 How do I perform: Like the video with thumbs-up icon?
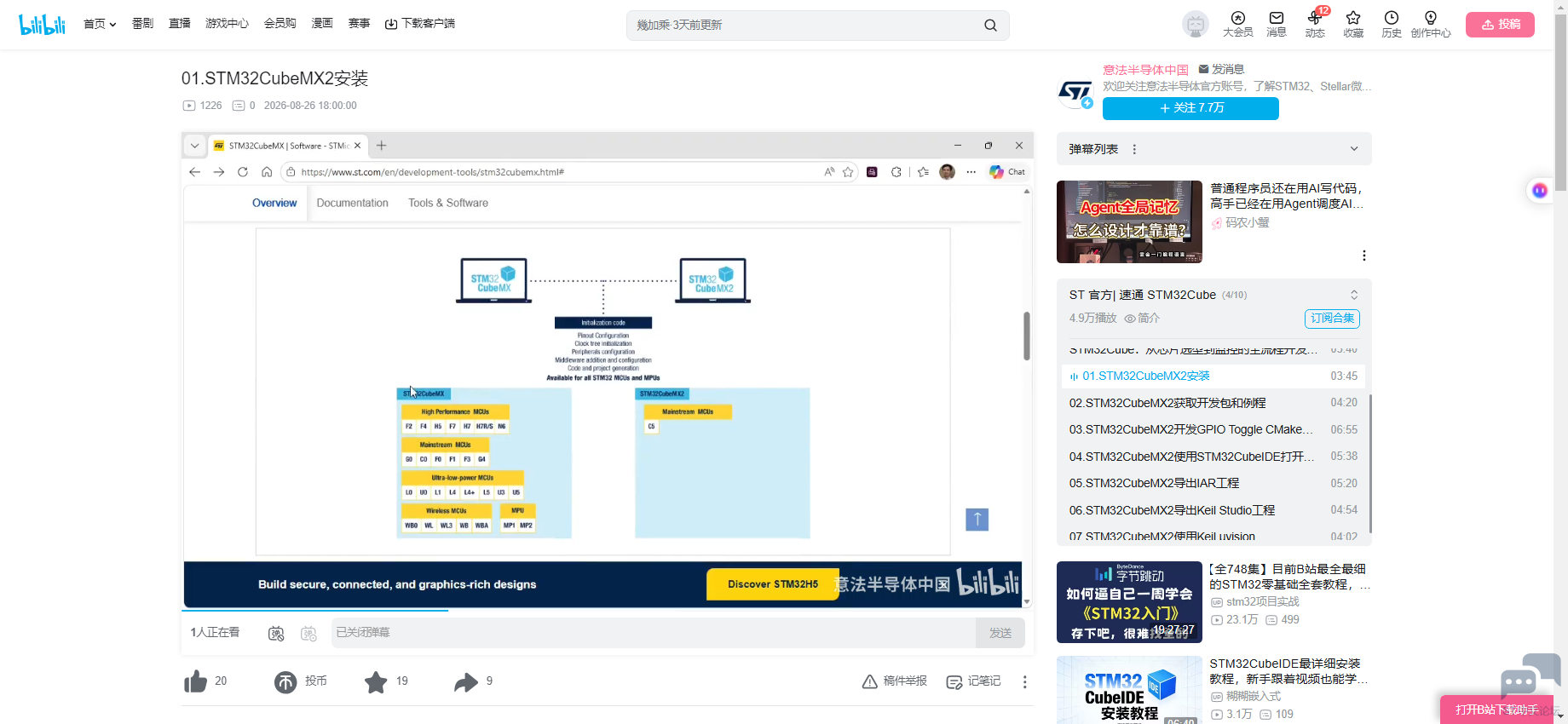[196, 681]
